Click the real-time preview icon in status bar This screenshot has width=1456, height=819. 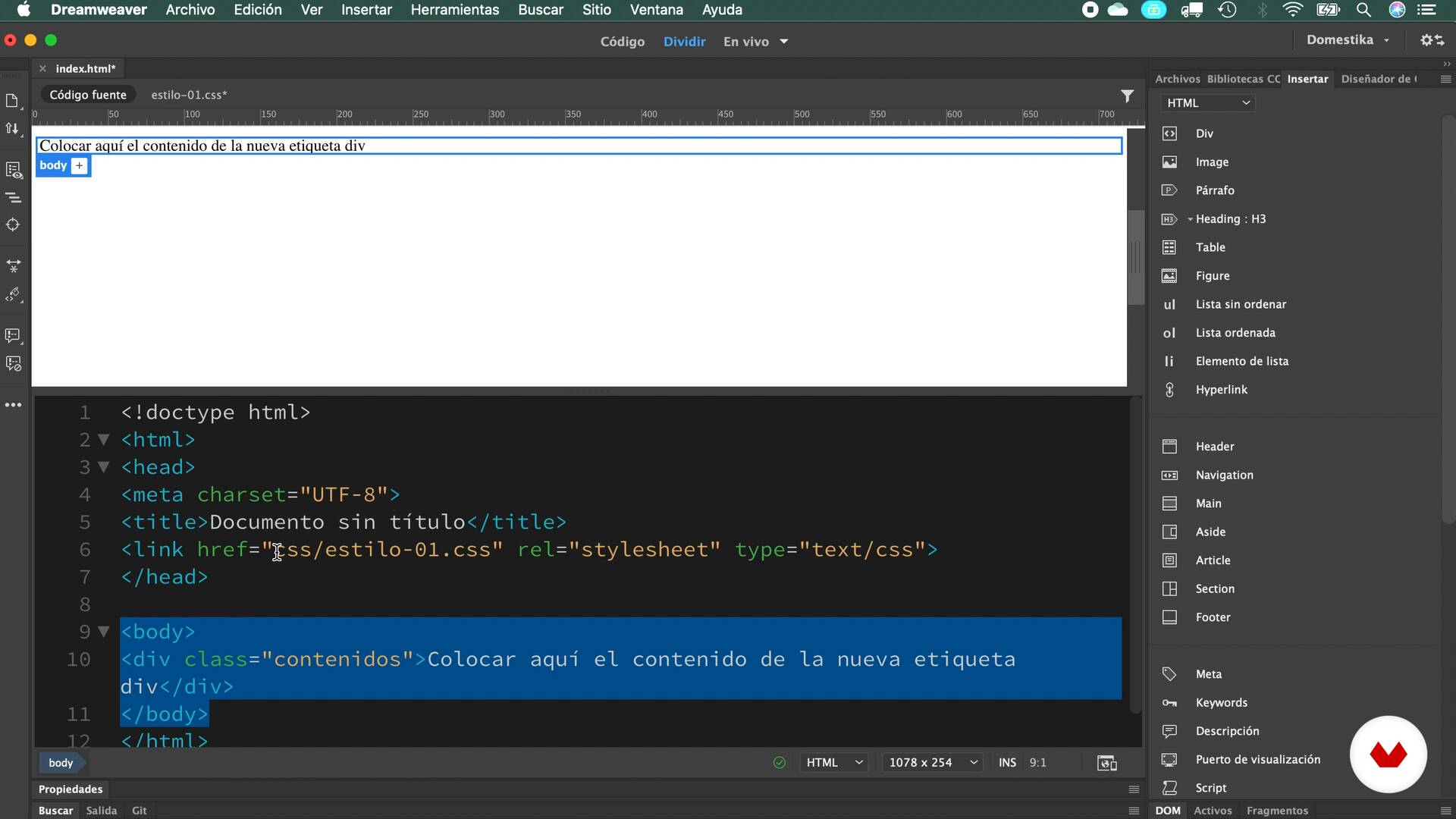(x=1106, y=763)
